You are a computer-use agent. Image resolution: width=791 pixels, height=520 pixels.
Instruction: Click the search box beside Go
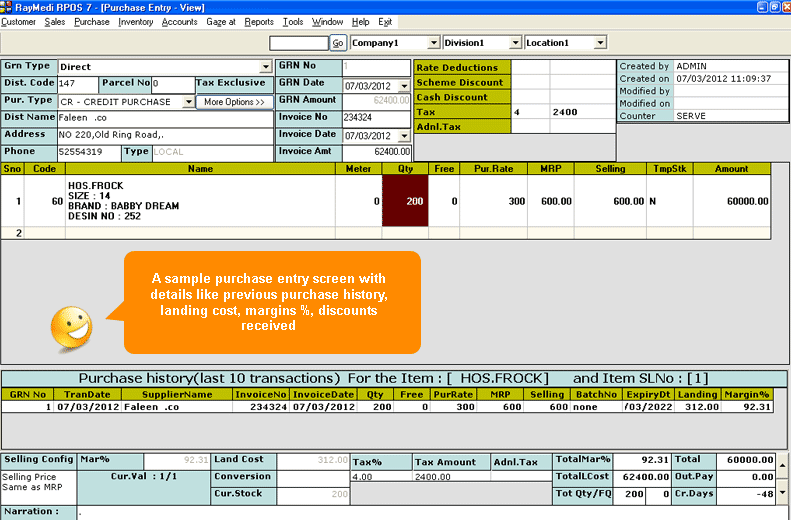[299, 43]
